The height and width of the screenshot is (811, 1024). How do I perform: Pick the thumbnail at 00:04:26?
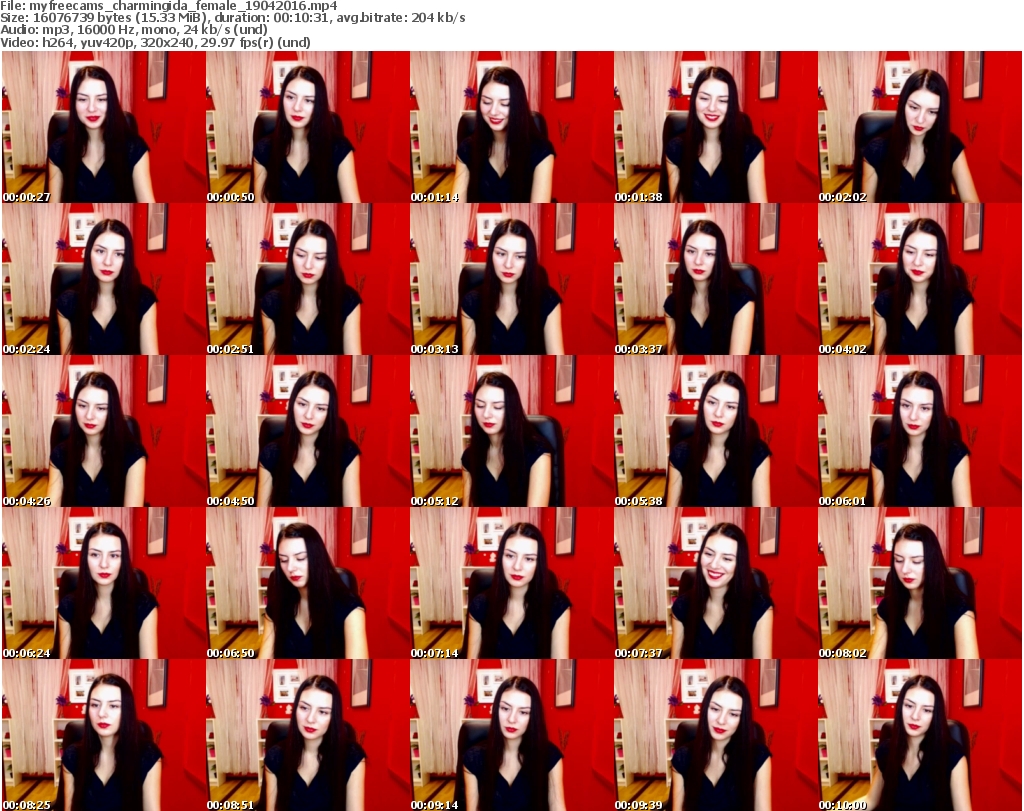(104, 432)
